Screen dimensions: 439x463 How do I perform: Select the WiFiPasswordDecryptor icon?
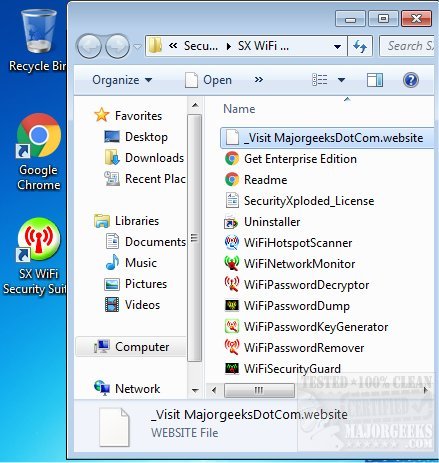pyautogui.click(x=232, y=285)
